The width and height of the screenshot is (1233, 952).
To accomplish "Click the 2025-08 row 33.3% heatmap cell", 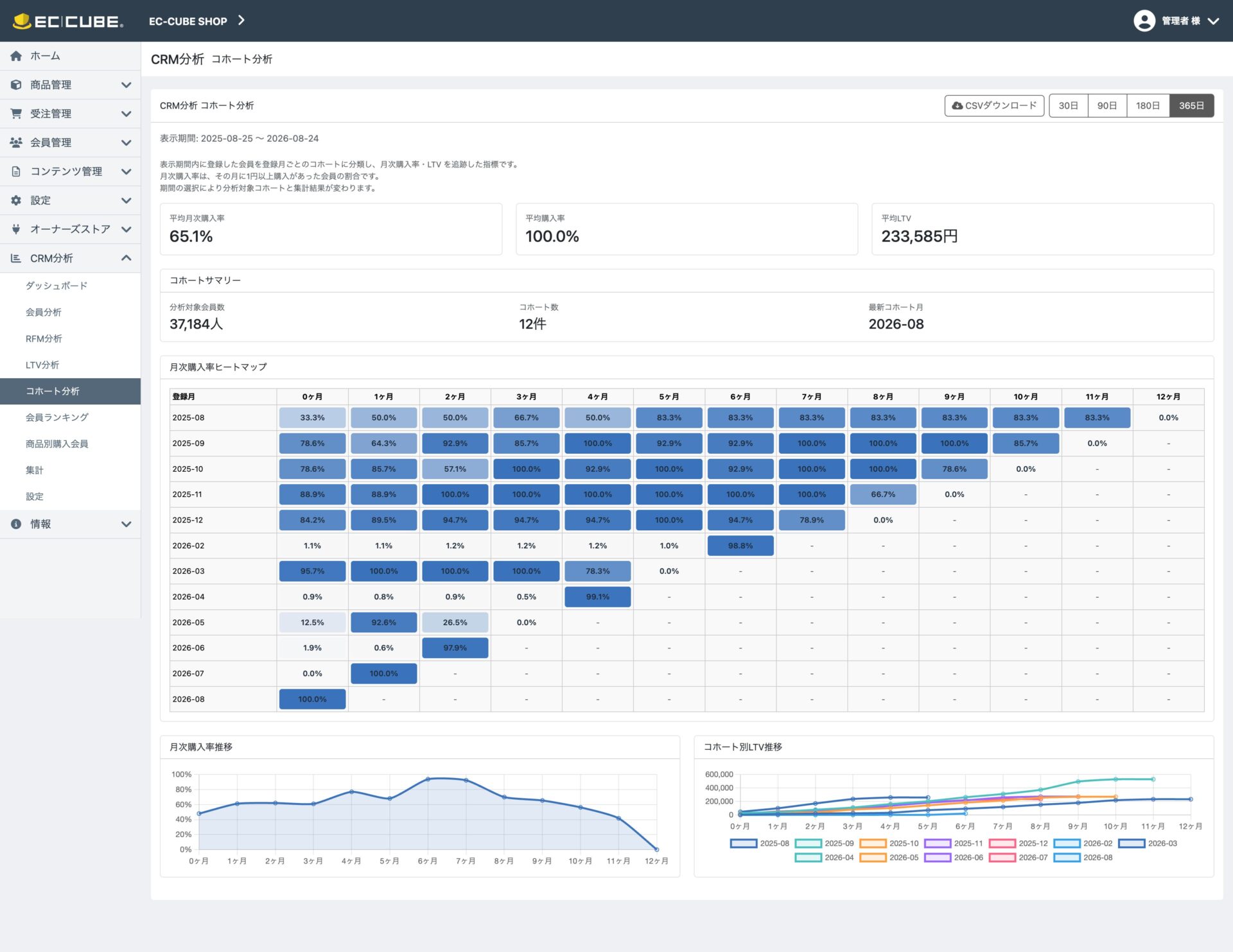I will coord(313,418).
